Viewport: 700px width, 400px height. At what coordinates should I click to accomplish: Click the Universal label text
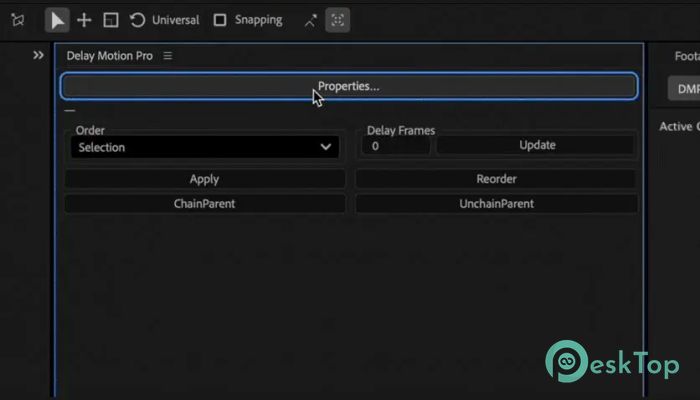click(175, 20)
